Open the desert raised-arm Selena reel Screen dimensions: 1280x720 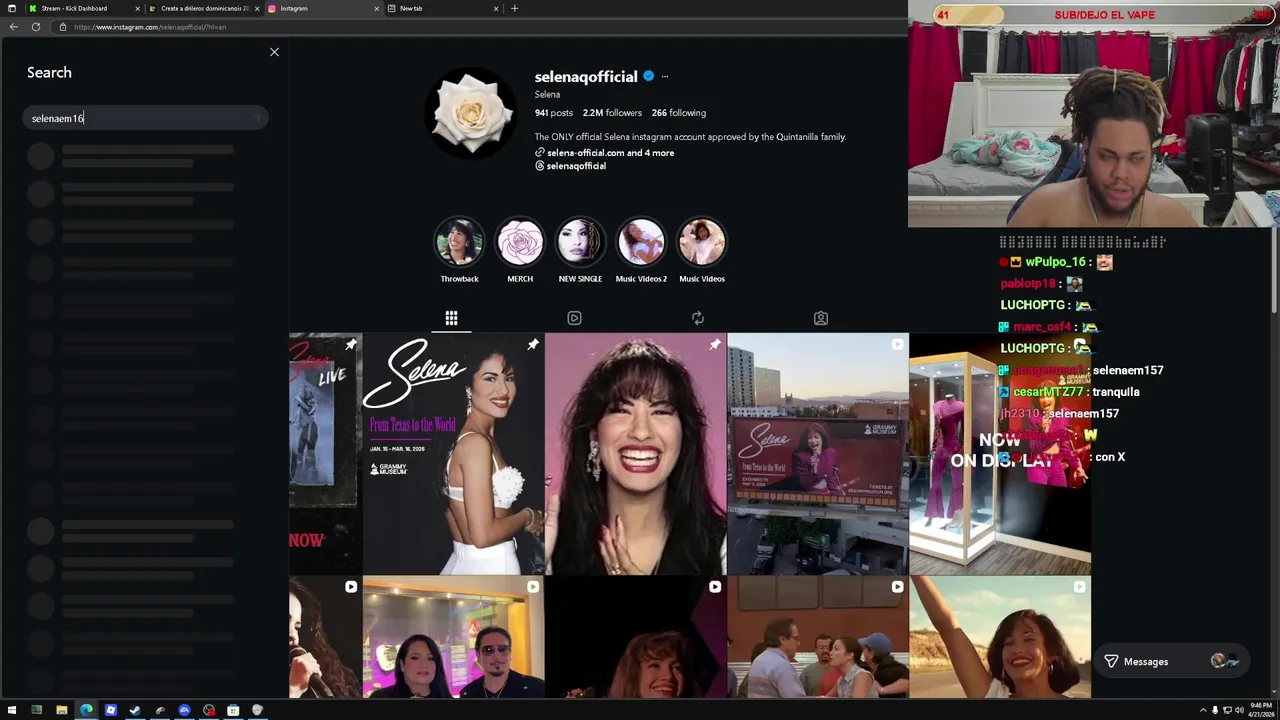999,637
